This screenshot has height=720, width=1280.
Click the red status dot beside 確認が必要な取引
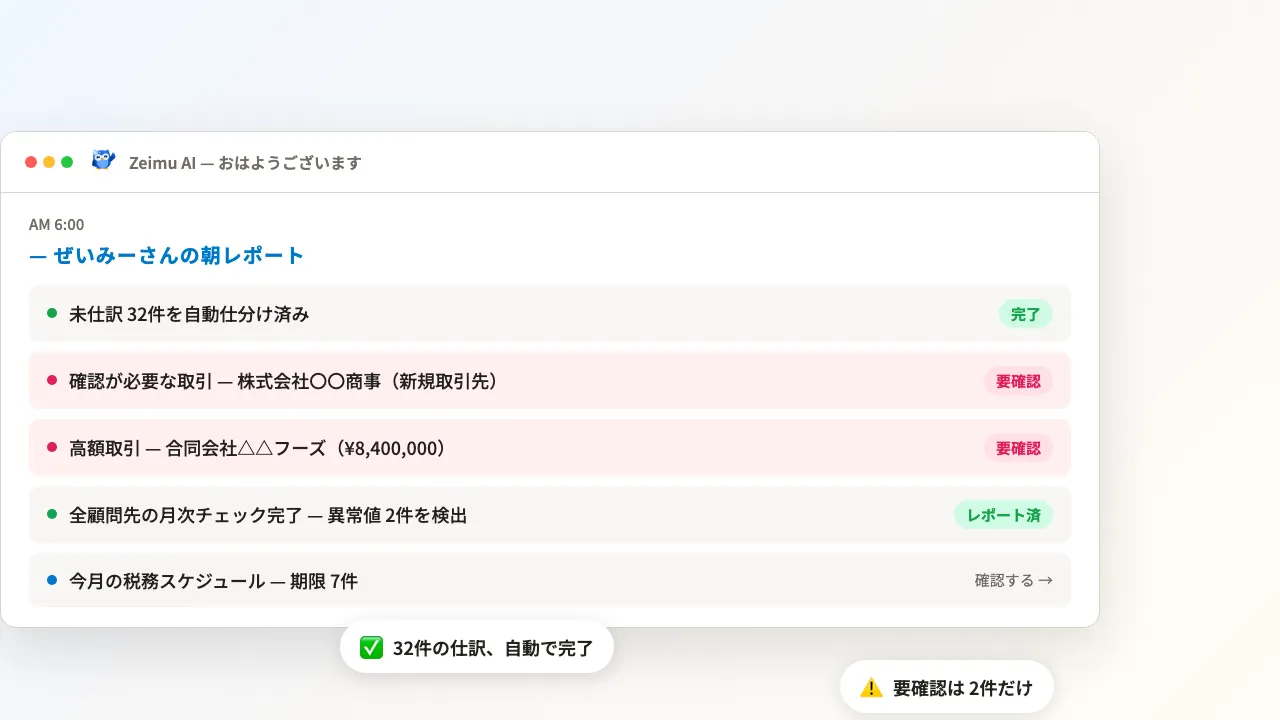52,380
